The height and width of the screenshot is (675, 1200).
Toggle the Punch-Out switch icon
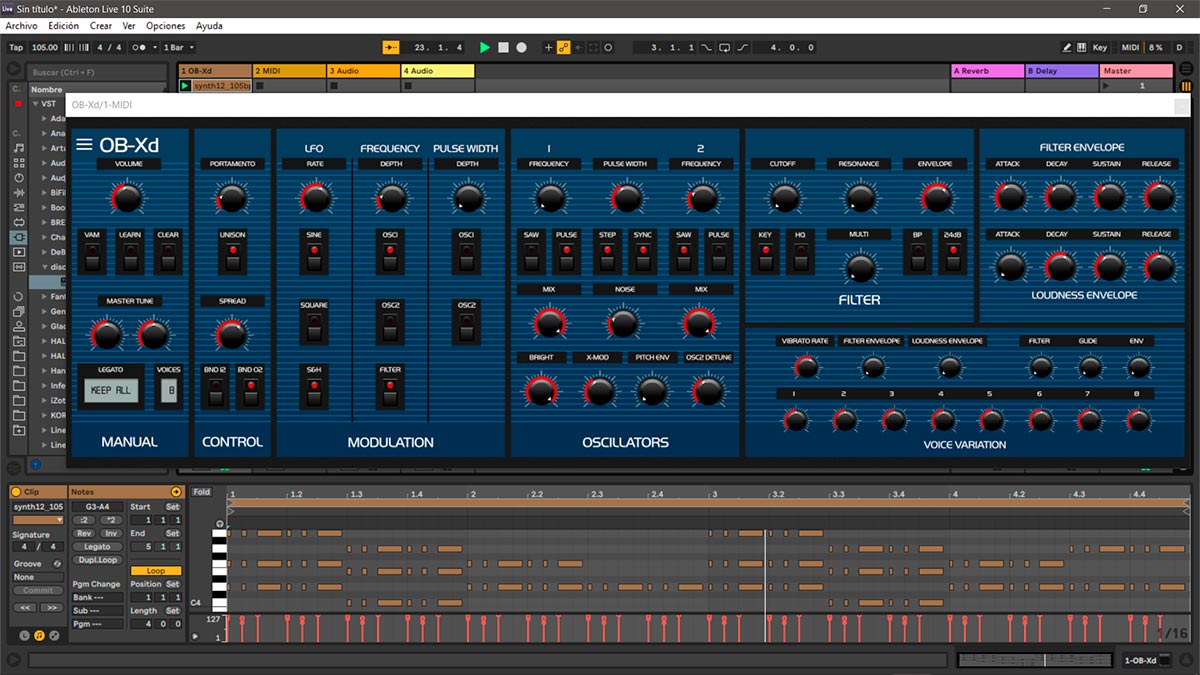pyautogui.click(x=742, y=47)
